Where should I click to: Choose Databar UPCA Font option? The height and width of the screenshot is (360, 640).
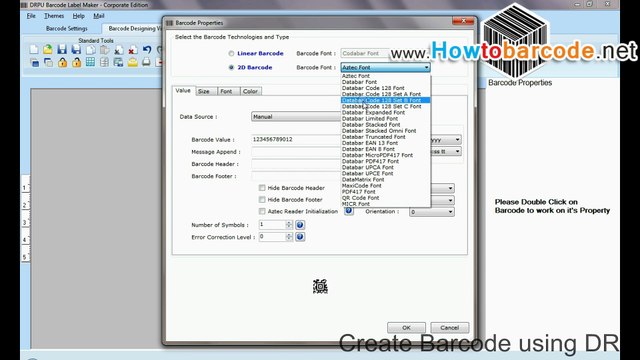click(x=386, y=167)
